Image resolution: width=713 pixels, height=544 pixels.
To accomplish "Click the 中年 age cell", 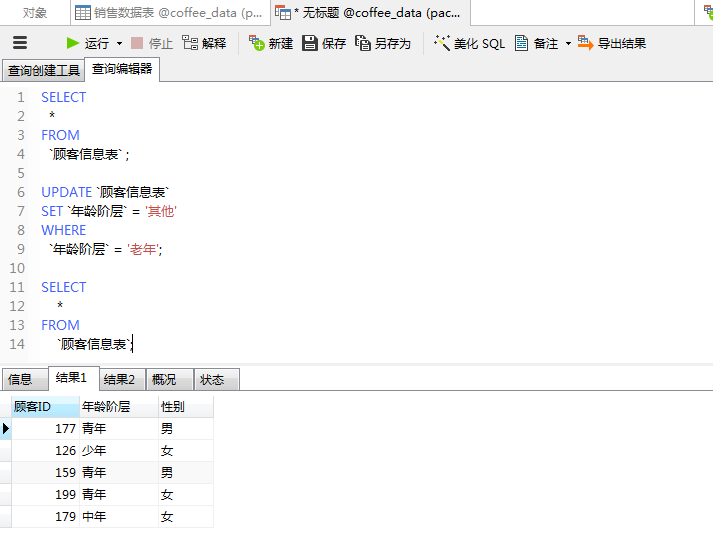I will pos(119,517).
